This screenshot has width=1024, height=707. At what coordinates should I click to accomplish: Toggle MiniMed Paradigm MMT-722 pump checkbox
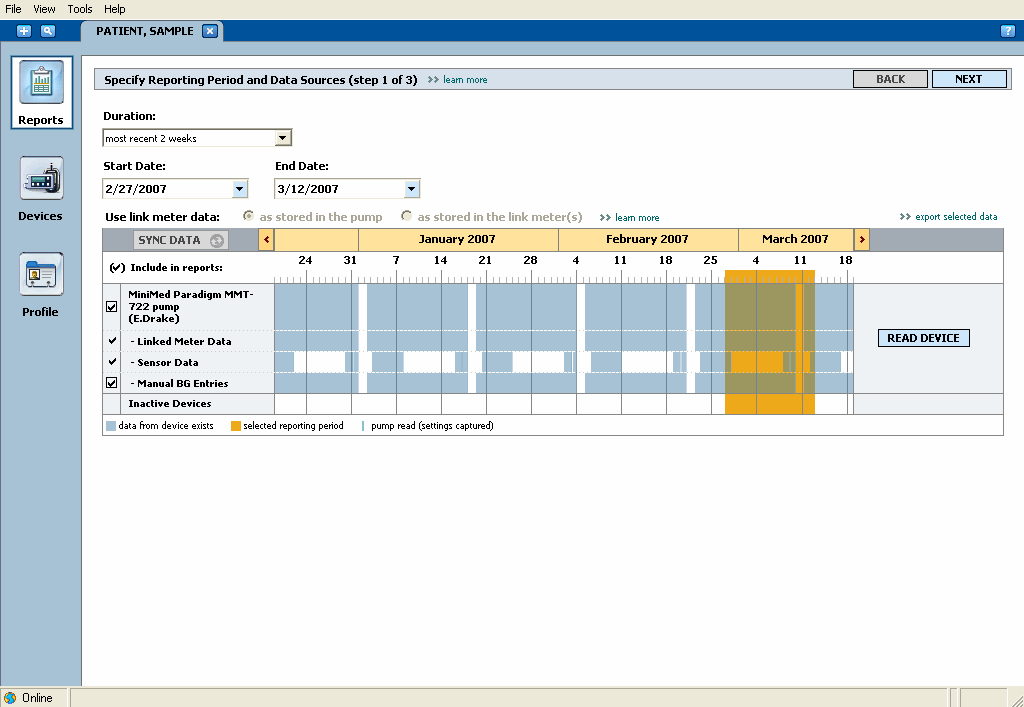coord(112,306)
